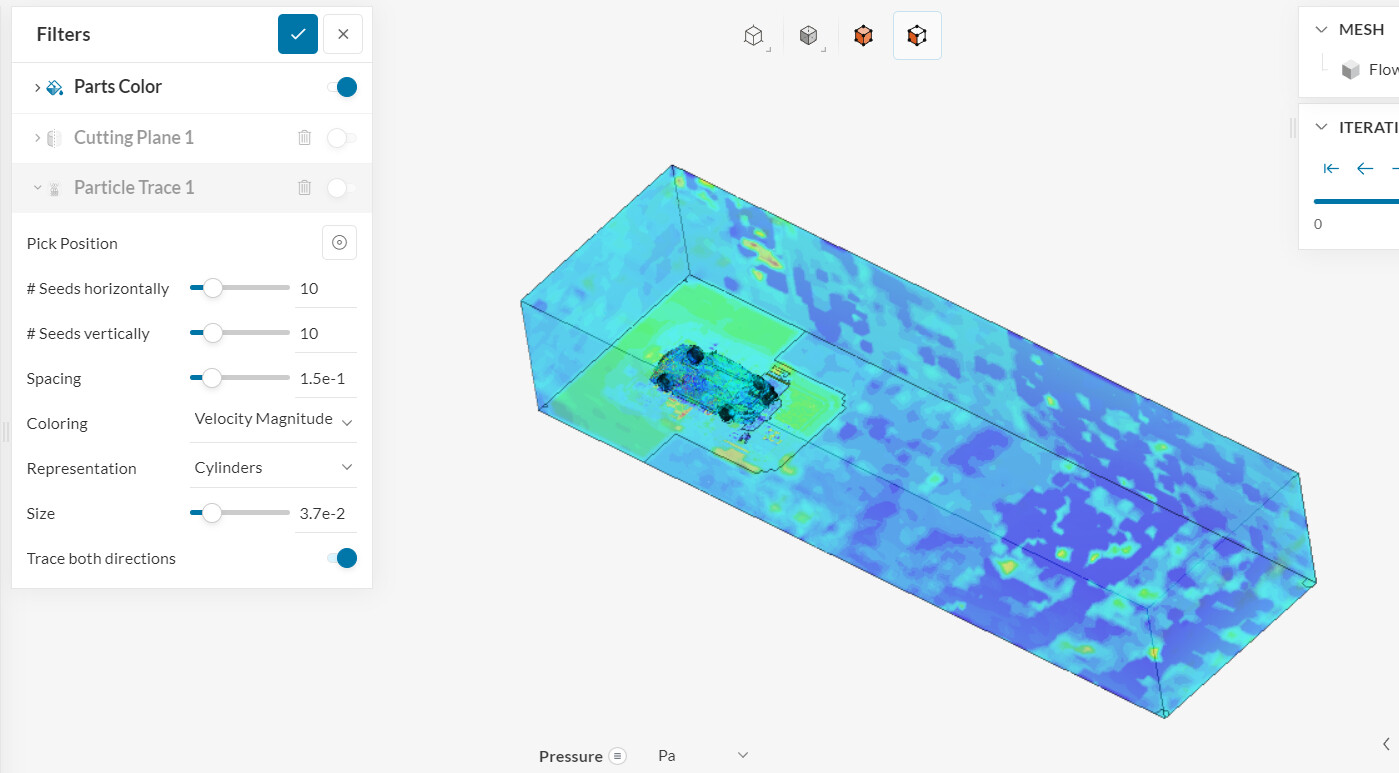Adjust the Seeds horizontally slider
This screenshot has width=1399, height=773.
click(240, 288)
